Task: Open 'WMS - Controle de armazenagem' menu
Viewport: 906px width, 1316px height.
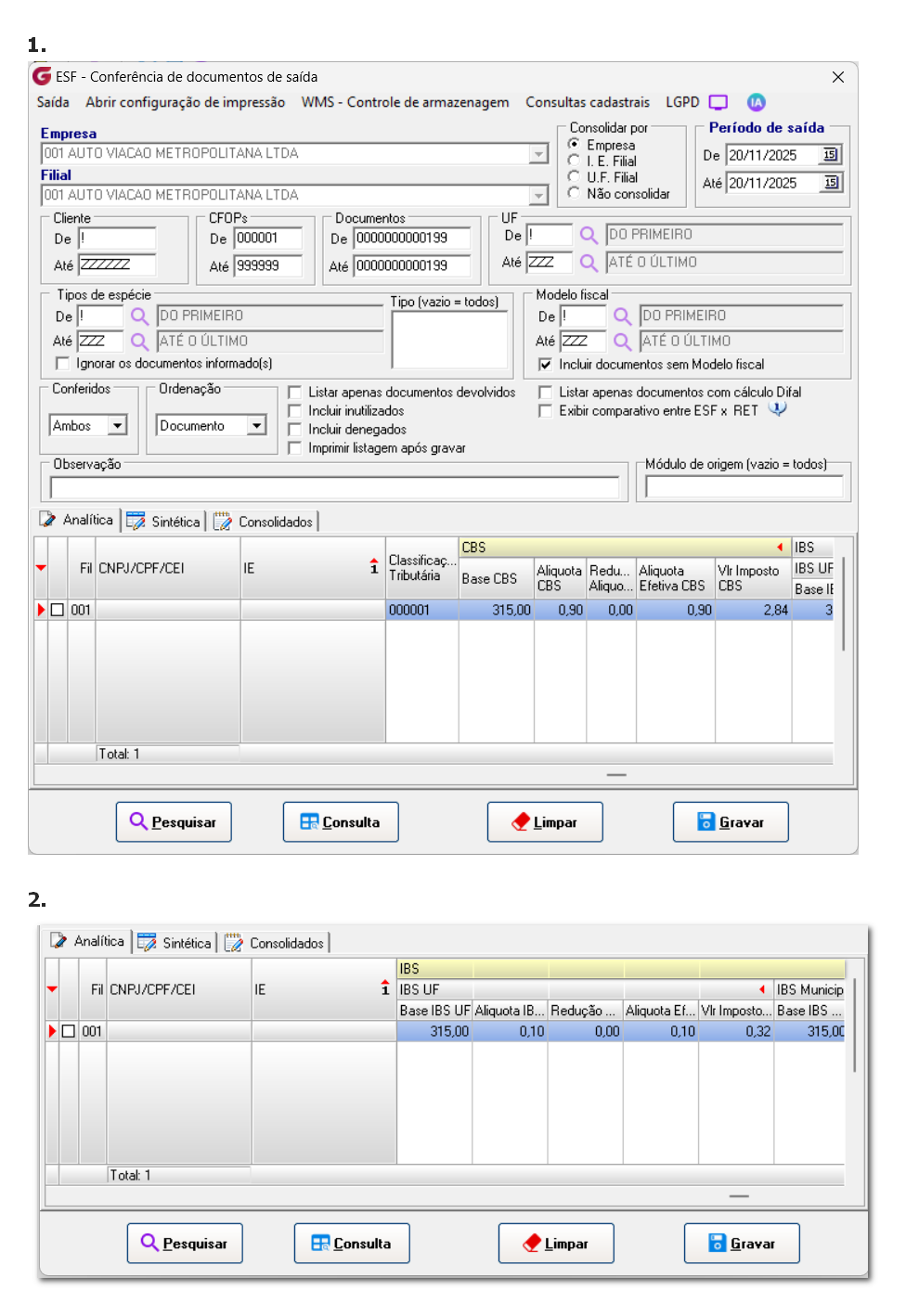Action: coord(405,102)
